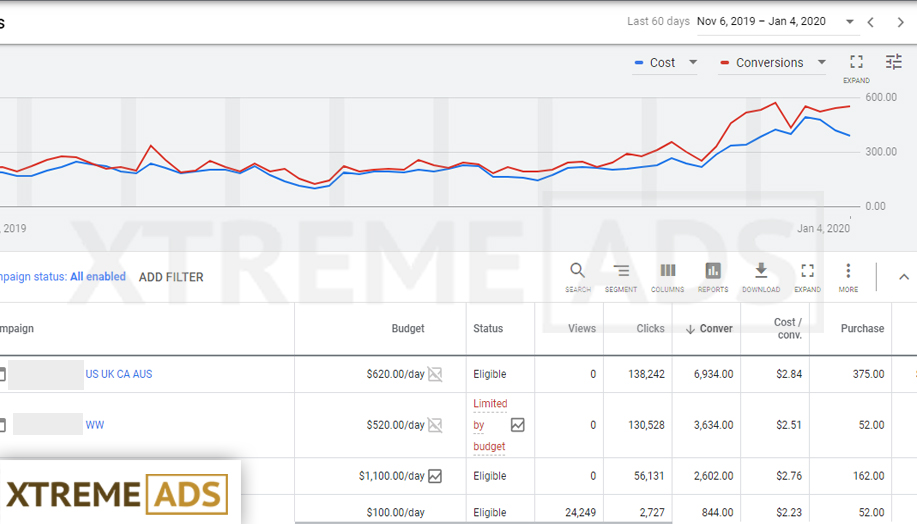Open the date range dropdown
This screenshot has height=524, width=917.
[850, 22]
